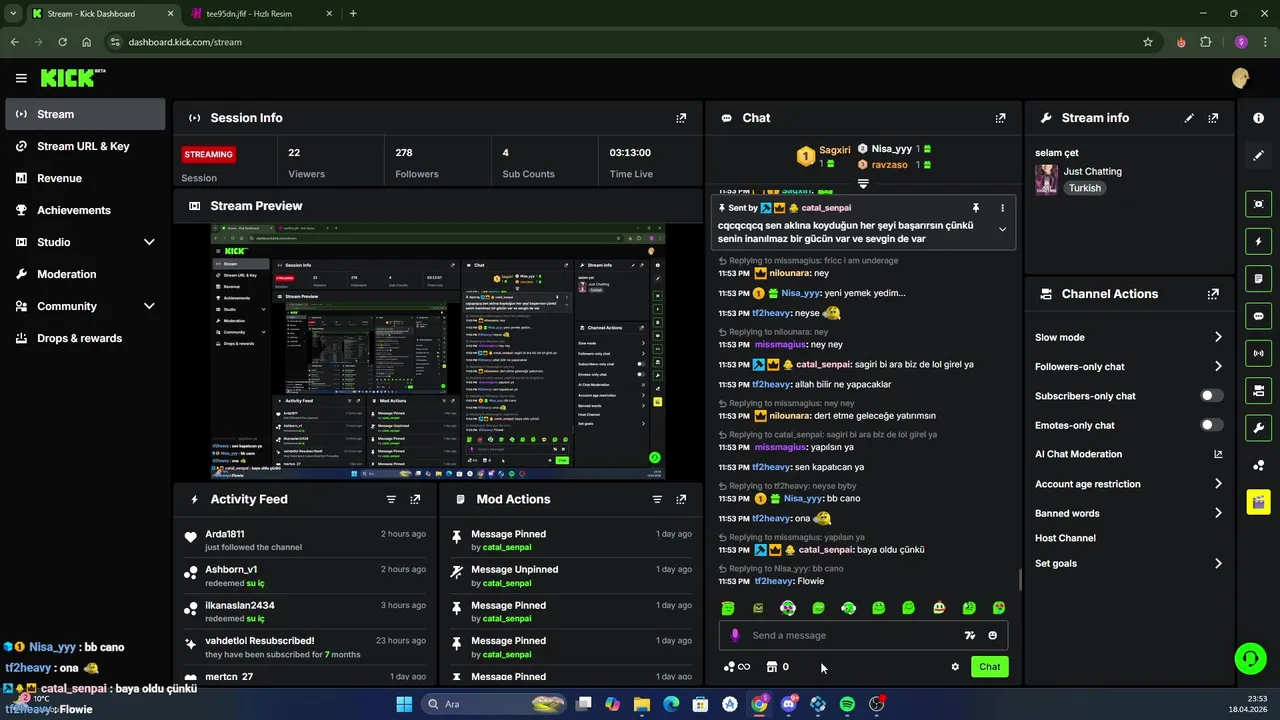Click the pencil icon in the right rail
1280x720 pixels.
tap(1258, 156)
